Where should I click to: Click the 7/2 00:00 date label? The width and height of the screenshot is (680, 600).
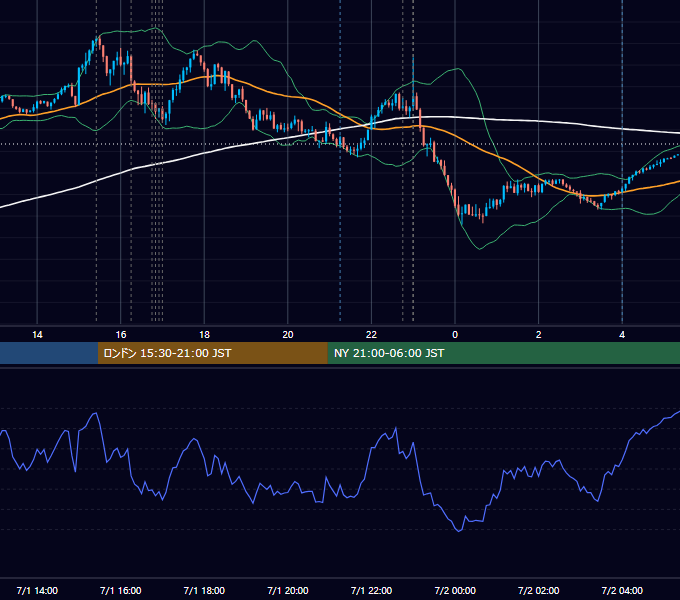[x=455, y=590]
